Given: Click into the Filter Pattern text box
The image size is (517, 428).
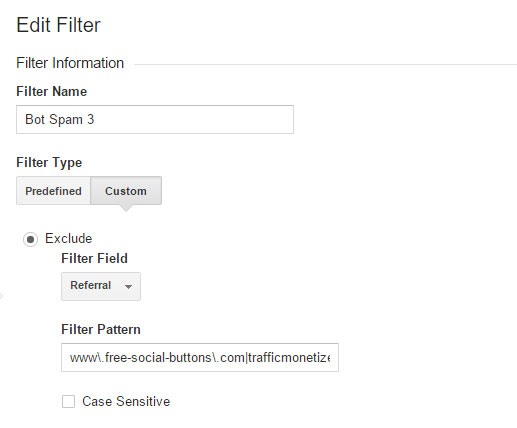Looking at the screenshot, I should pos(200,357).
